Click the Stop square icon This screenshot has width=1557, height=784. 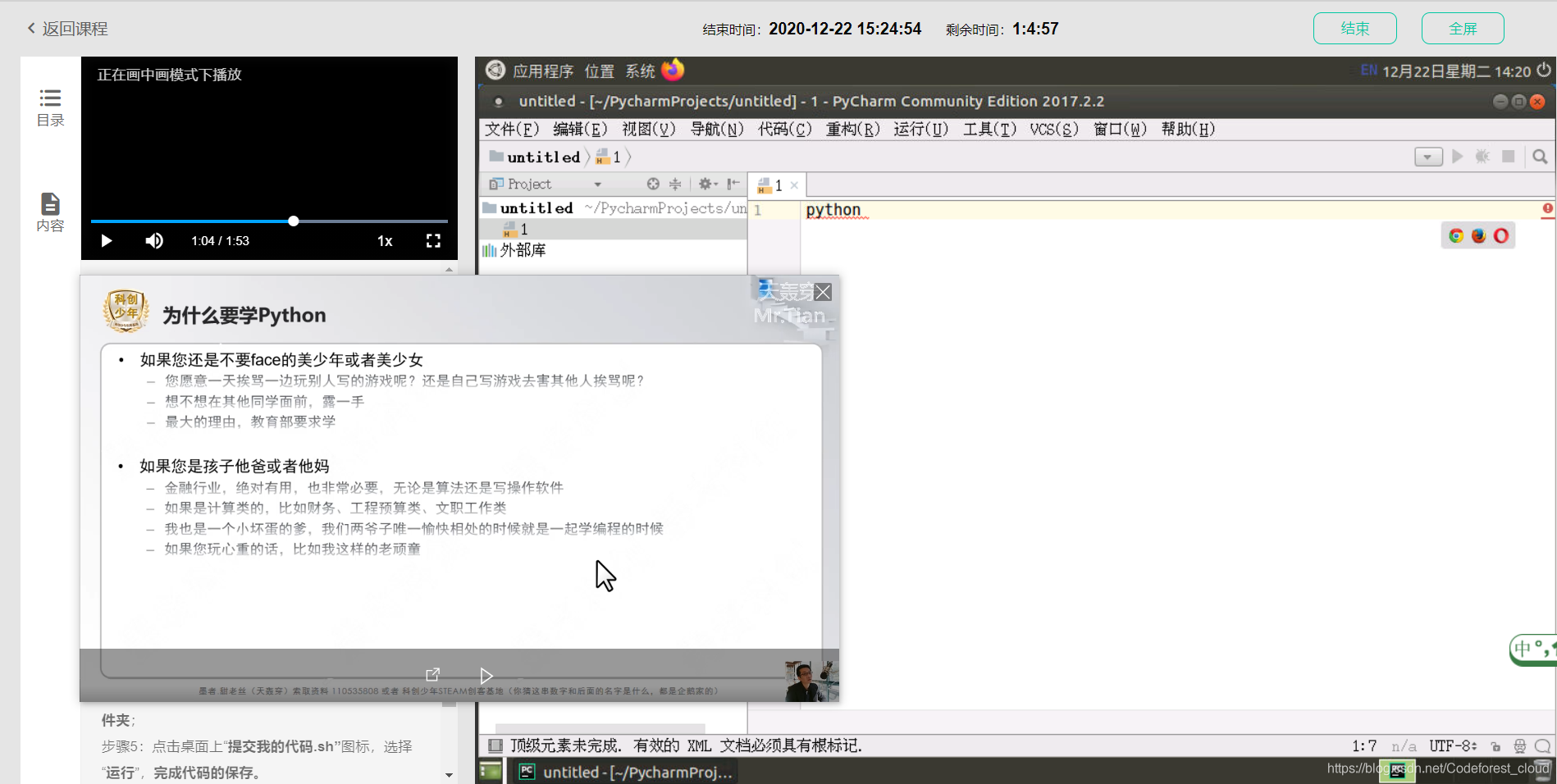pos(1508,157)
